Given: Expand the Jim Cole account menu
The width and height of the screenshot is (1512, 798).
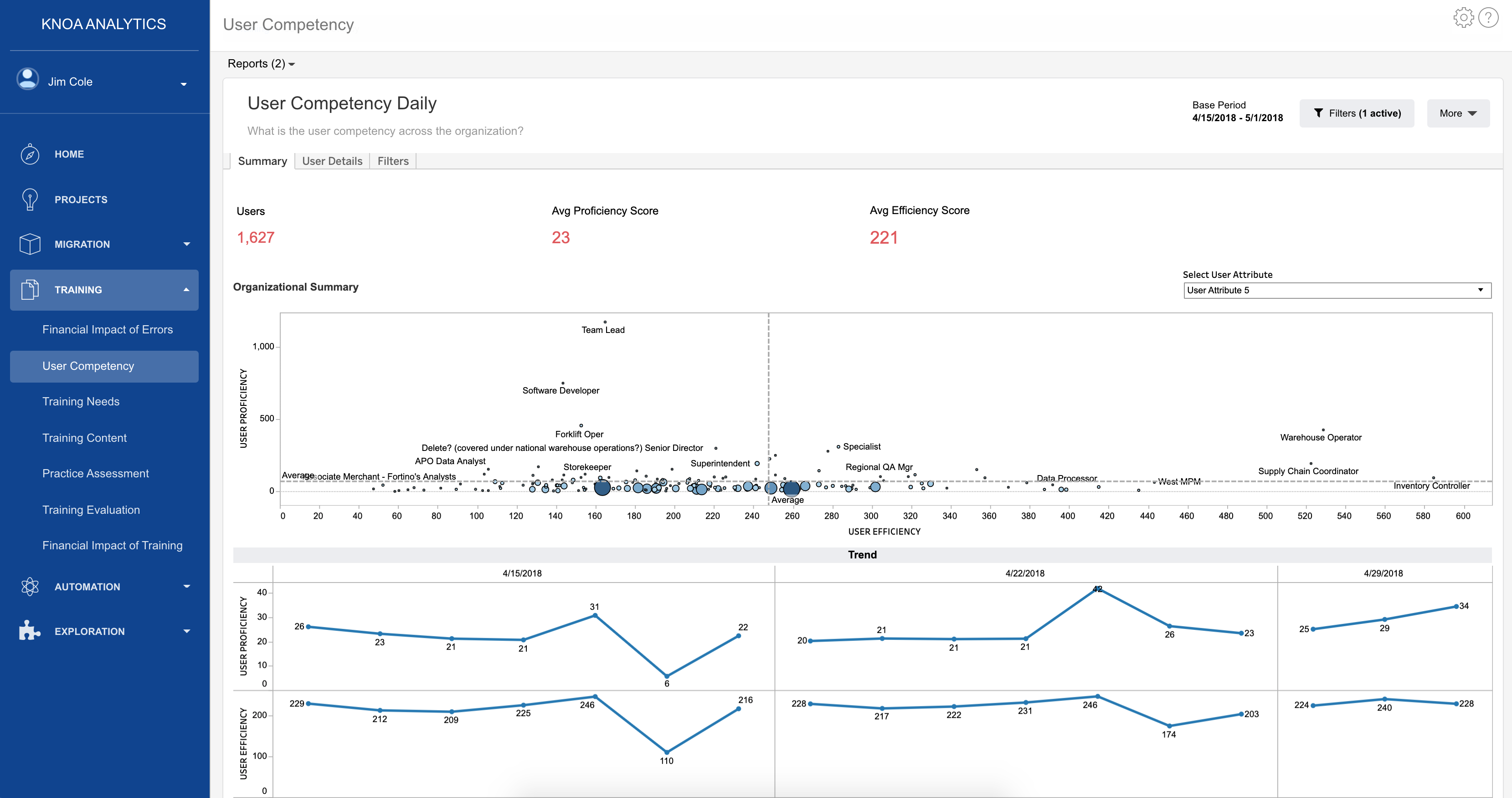Looking at the screenshot, I should coord(184,84).
